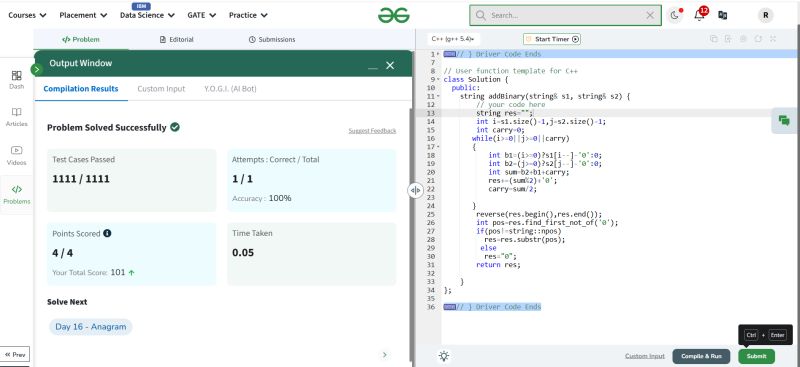Click the panel splitter handle
This screenshot has height=367, width=800.
click(415, 190)
